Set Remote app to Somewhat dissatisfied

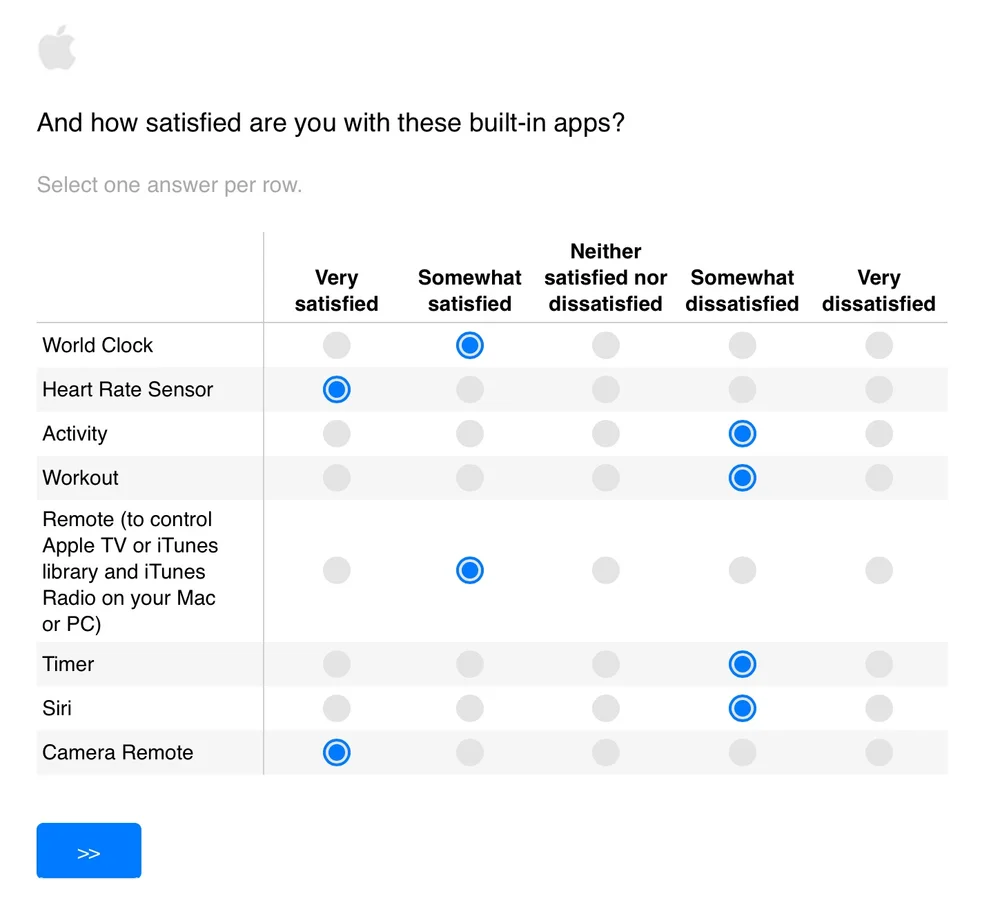[x=742, y=571]
